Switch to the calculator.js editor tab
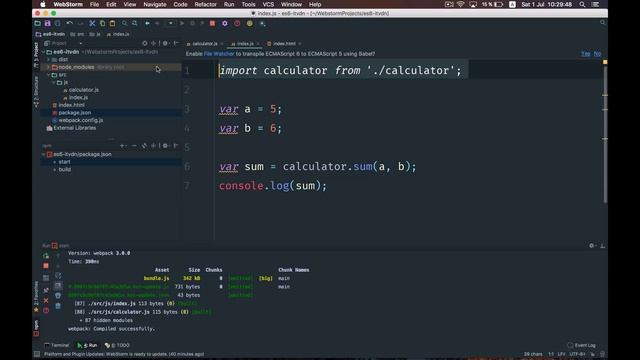The height and width of the screenshot is (360, 640). click(x=204, y=44)
